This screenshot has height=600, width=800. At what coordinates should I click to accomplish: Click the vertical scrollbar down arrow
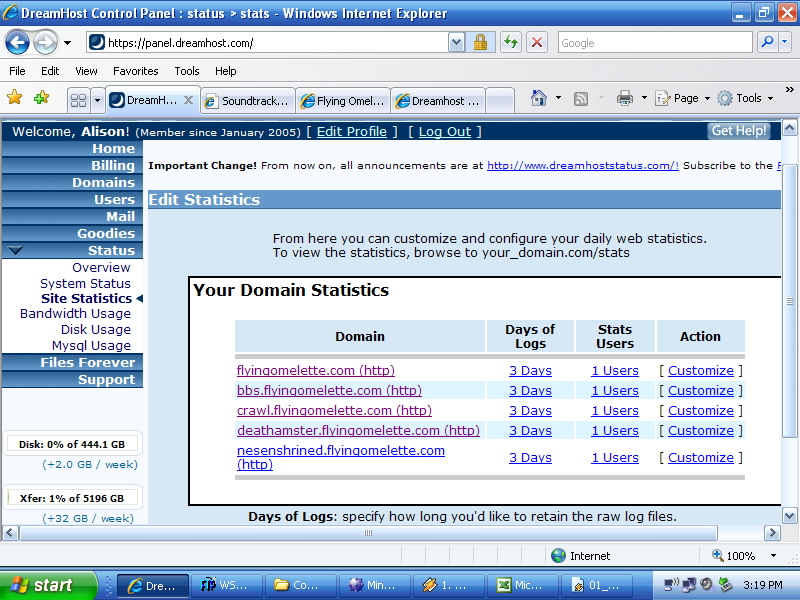789,516
